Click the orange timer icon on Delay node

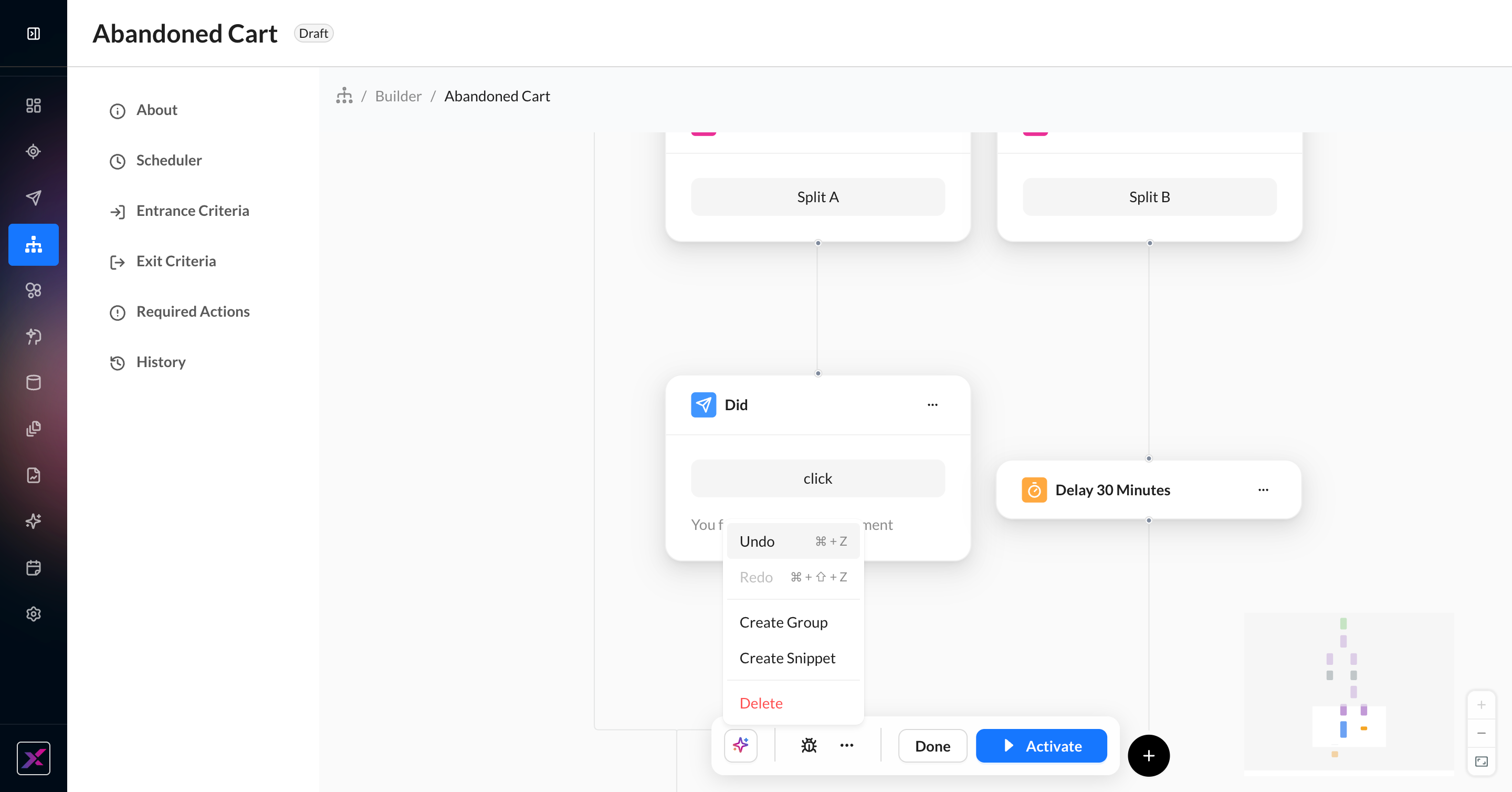1034,489
